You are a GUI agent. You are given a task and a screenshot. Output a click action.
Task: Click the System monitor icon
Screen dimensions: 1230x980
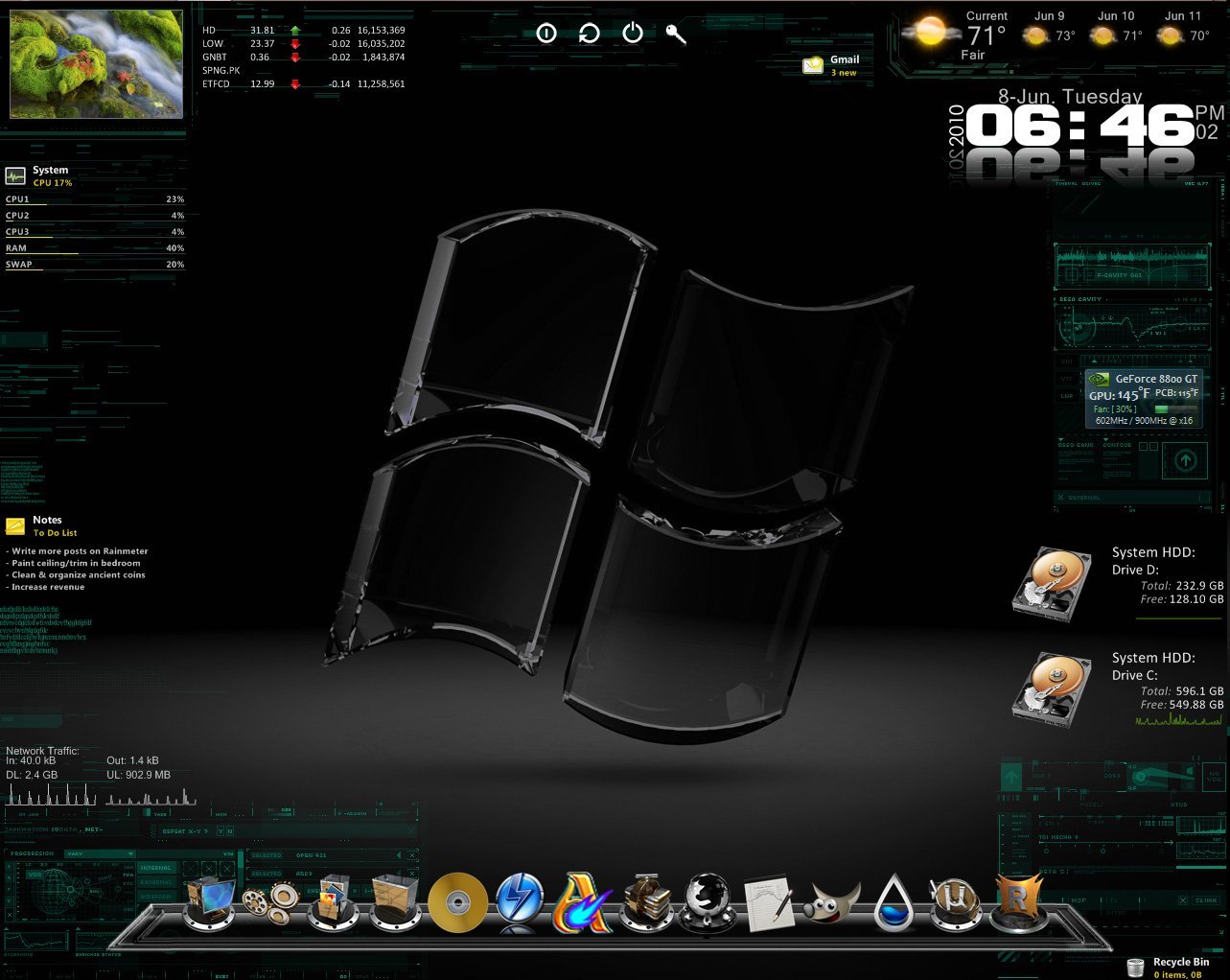(15, 175)
